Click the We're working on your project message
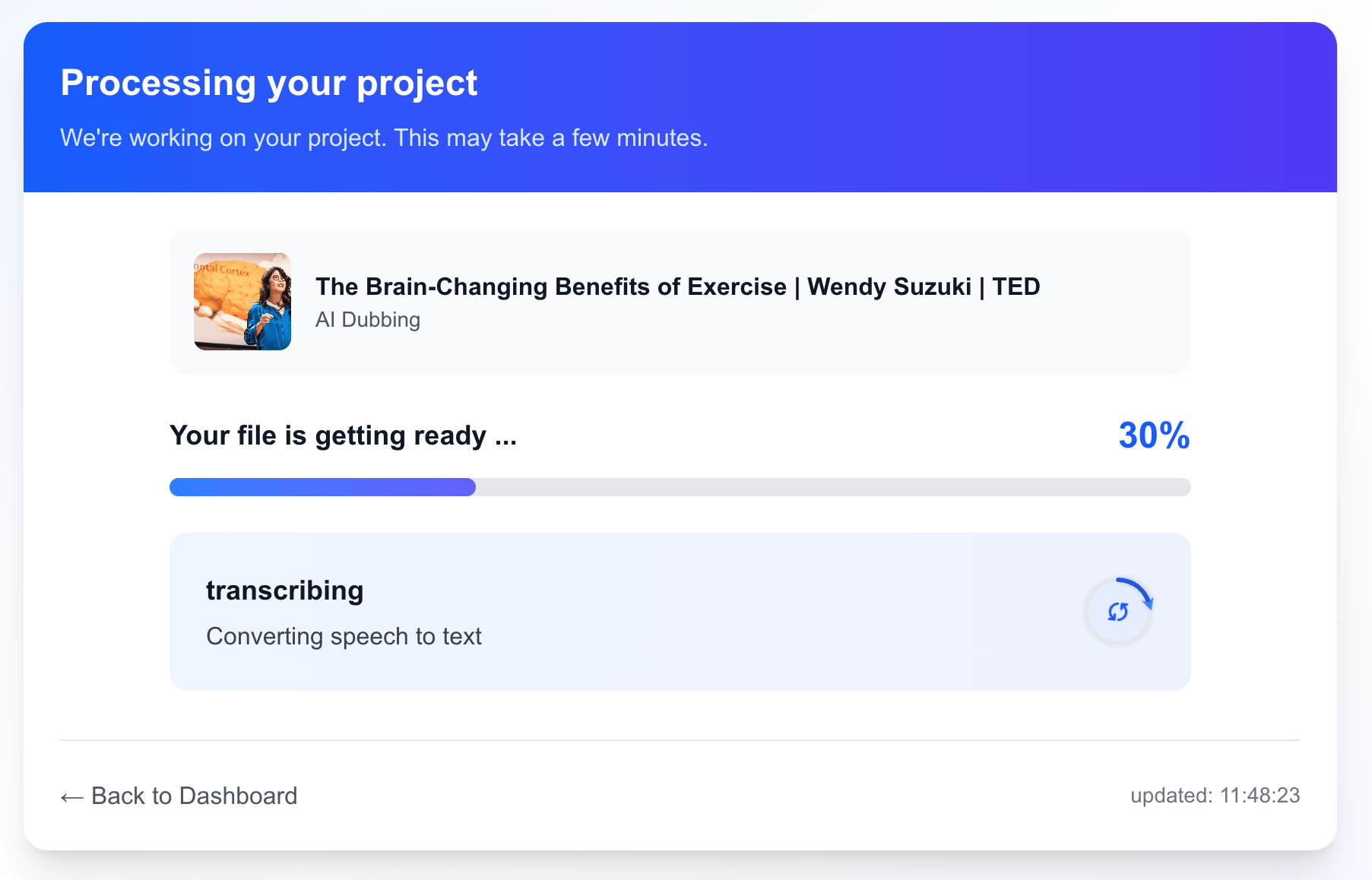Image resolution: width=1372 pixels, height=880 pixels. 383,138
